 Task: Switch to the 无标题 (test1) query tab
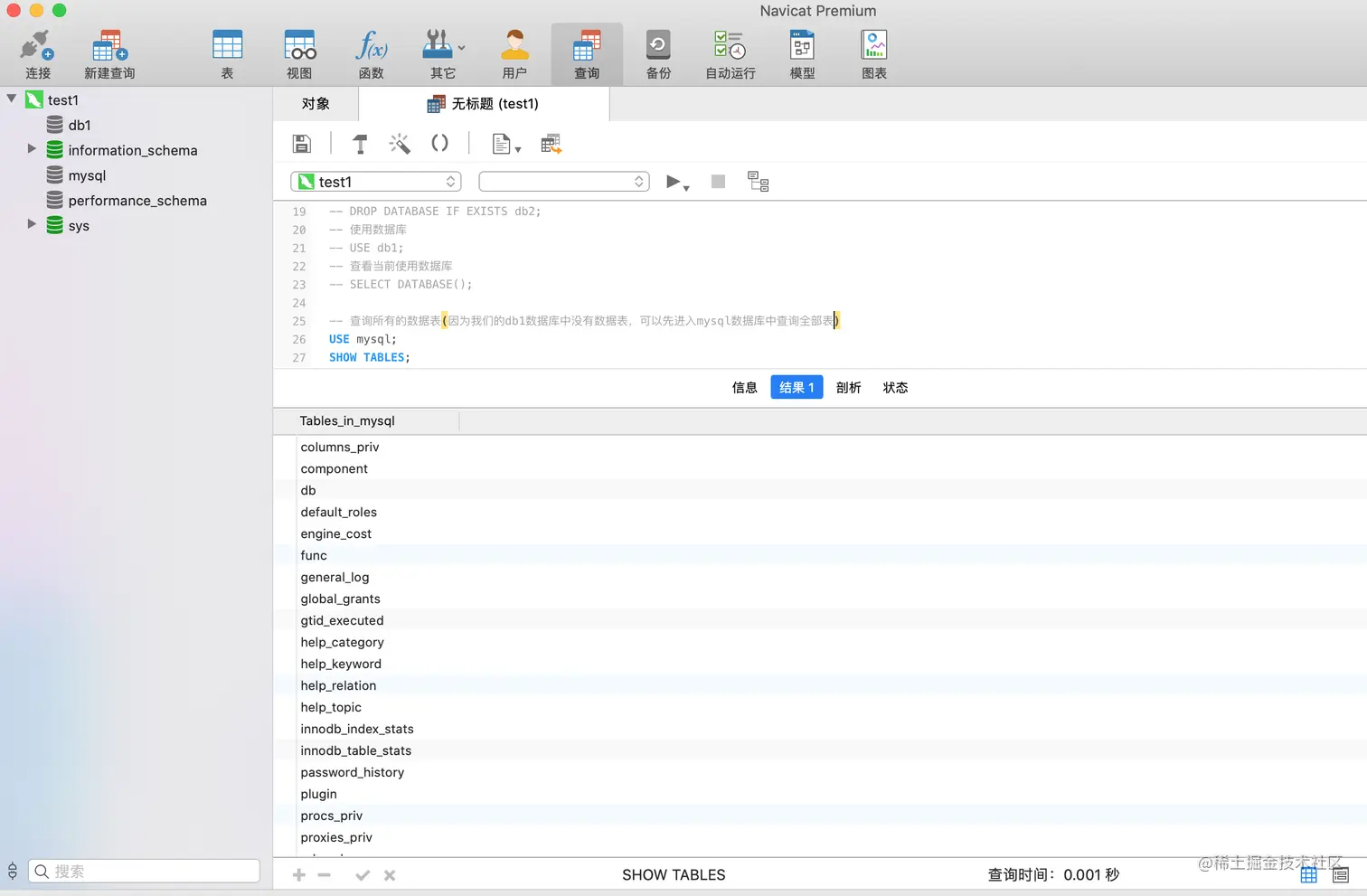click(484, 104)
